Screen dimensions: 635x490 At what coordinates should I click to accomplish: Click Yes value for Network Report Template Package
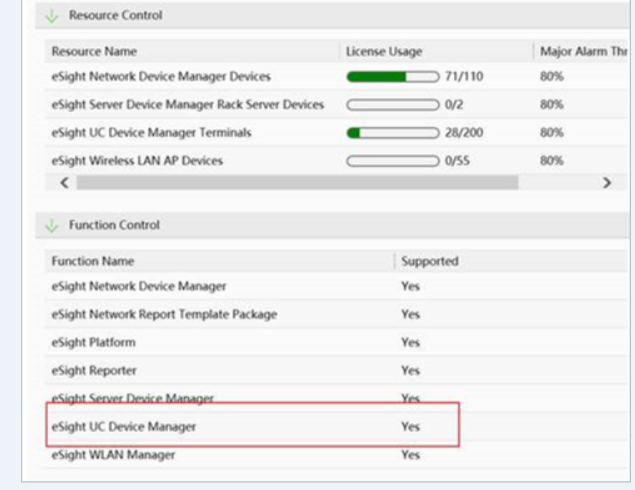pos(410,314)
